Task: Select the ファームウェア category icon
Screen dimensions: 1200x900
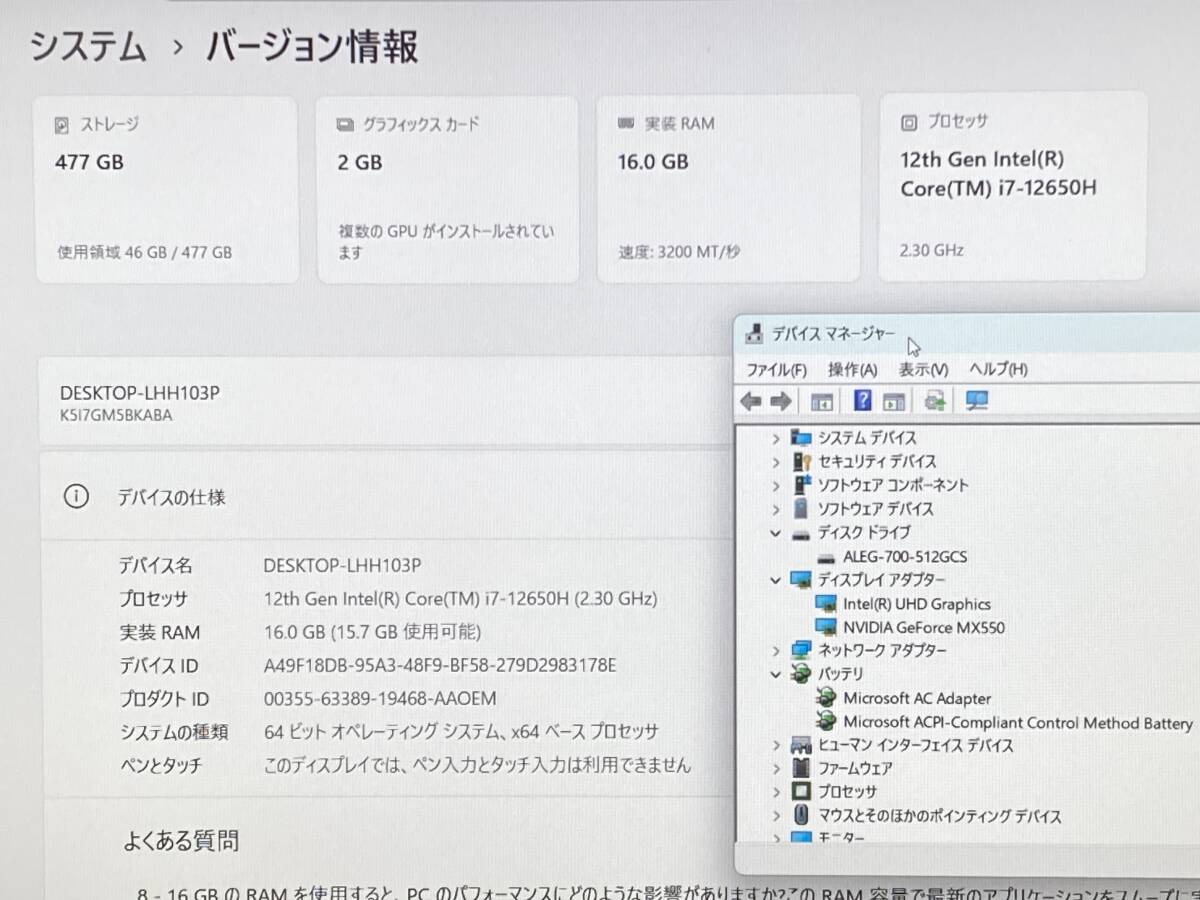Action: pyautogui.click(x=800, y=769)
